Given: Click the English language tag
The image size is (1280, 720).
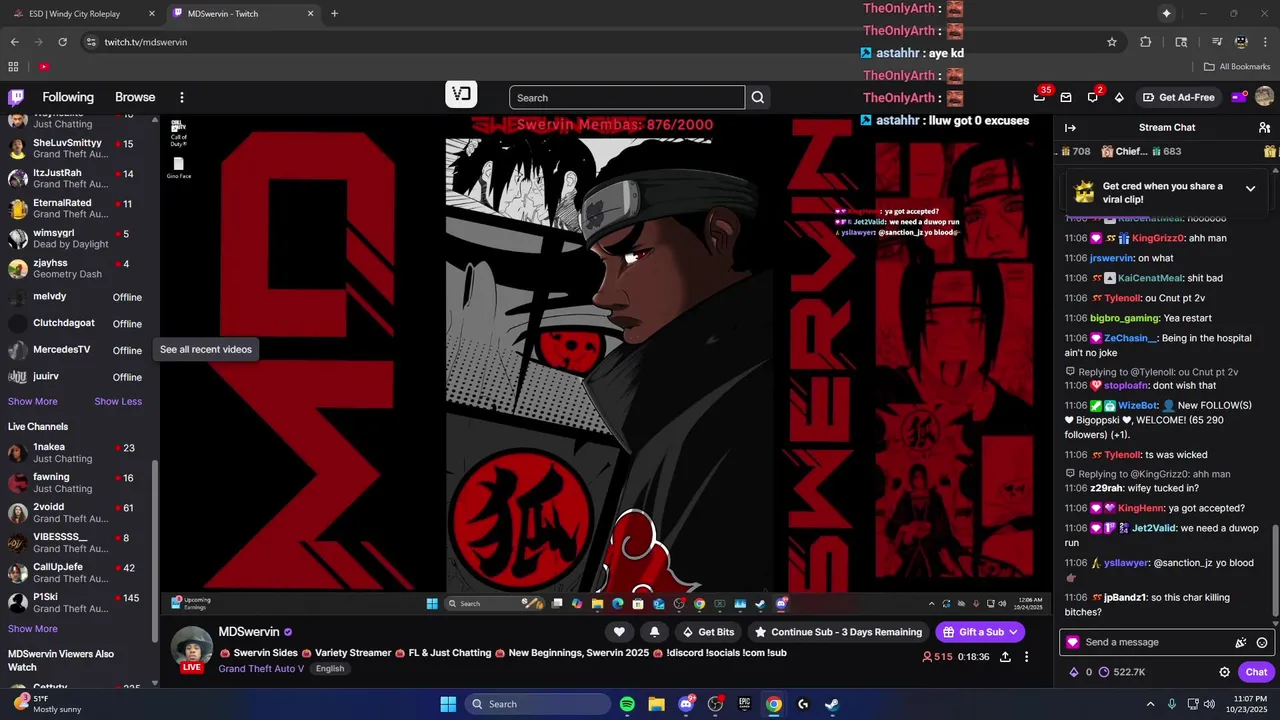Looking at the screenshot, I should click(329, 668).
